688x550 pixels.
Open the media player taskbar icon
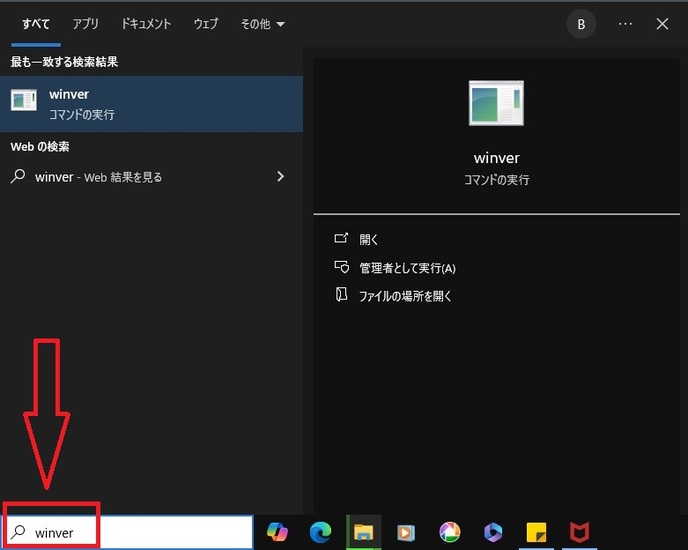[406, 532]
